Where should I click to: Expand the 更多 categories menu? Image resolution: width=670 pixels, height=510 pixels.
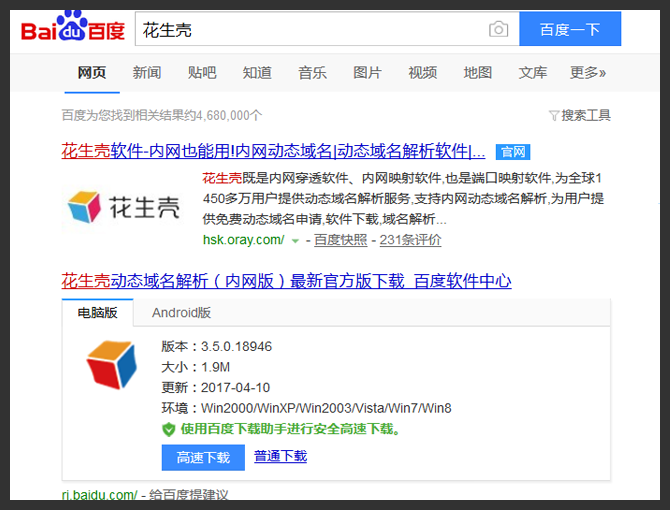pyautogui.click(x=588, y=73)
